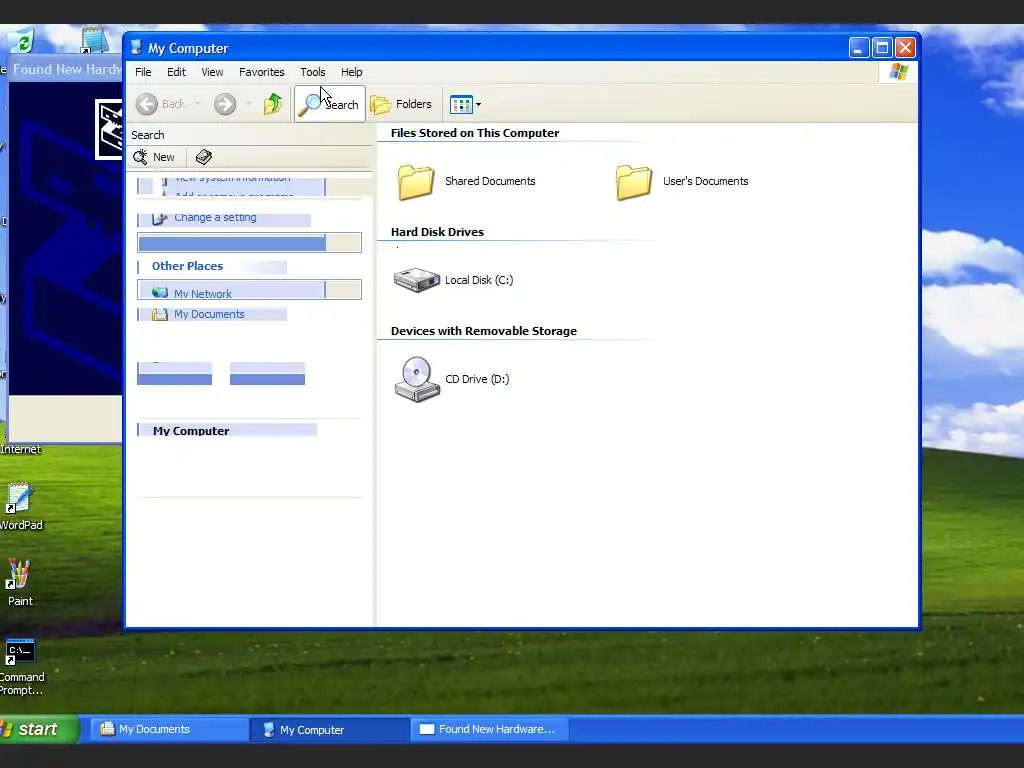1024x768 pixels.
Task: Open My Documents in Other Places
Action: (x=209, y=314)
